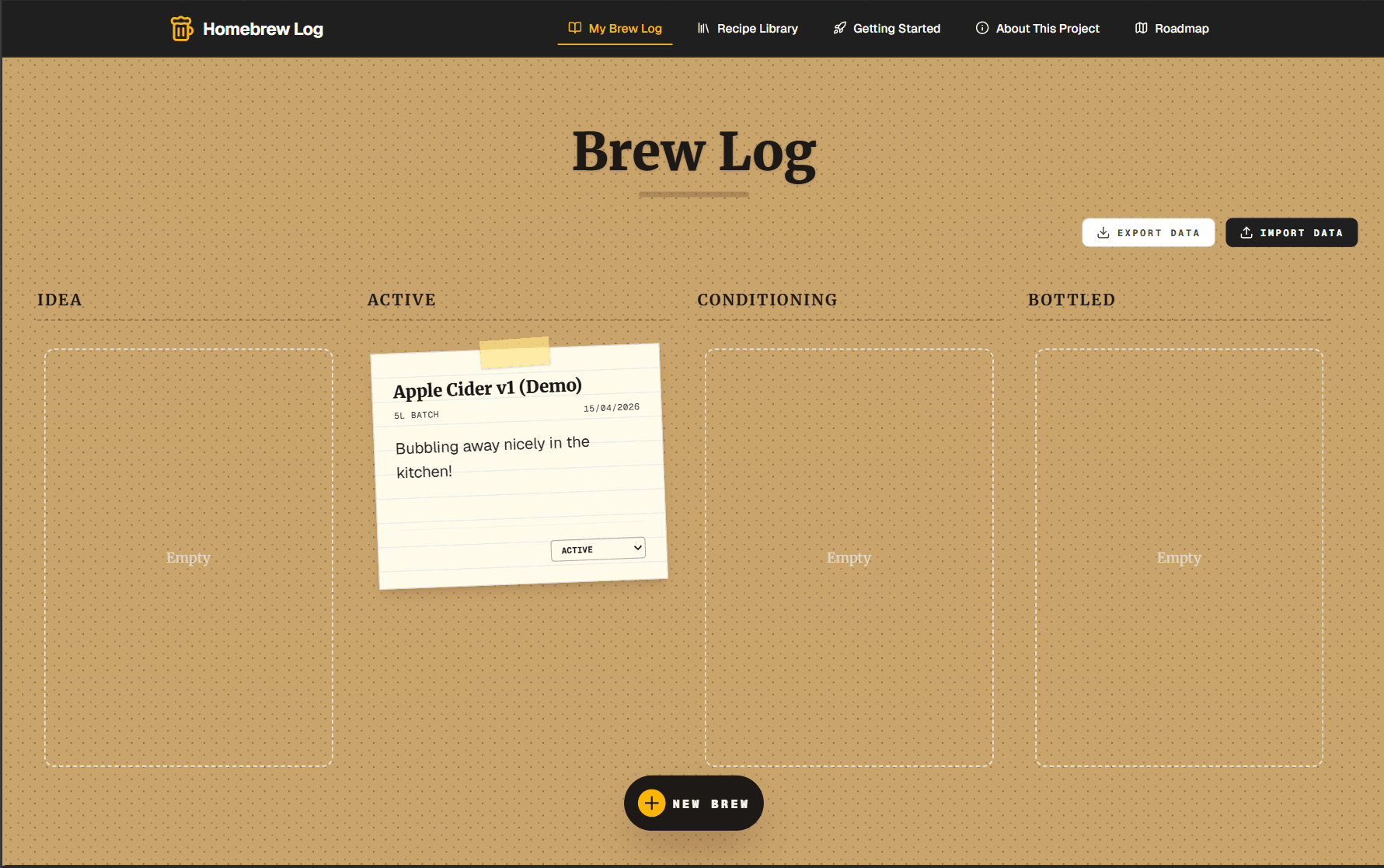Click the plus icon on New Brew button

click(x=651, y=803)
